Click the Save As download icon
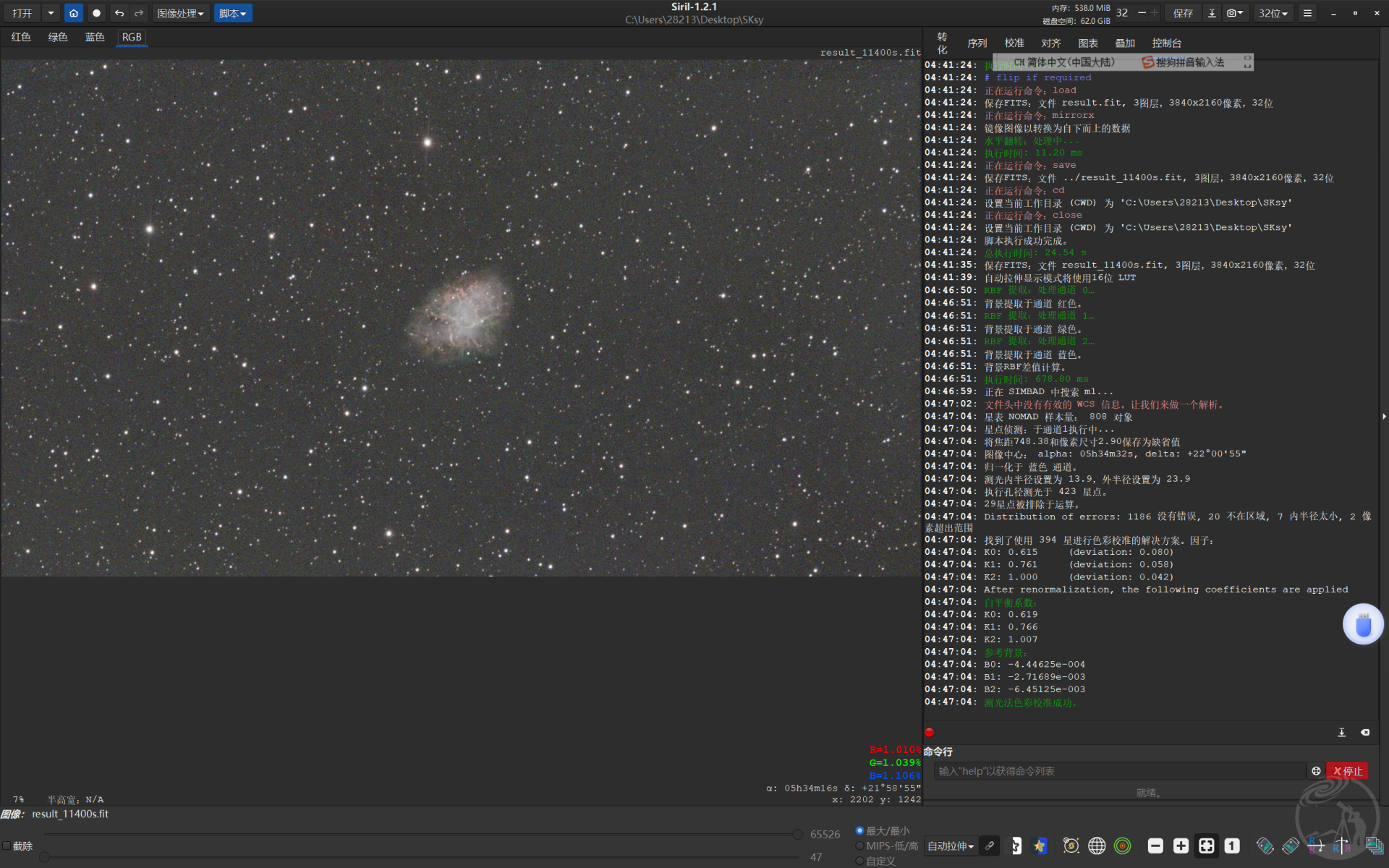Screen dimensions: 1389x868 point(1212,13)
